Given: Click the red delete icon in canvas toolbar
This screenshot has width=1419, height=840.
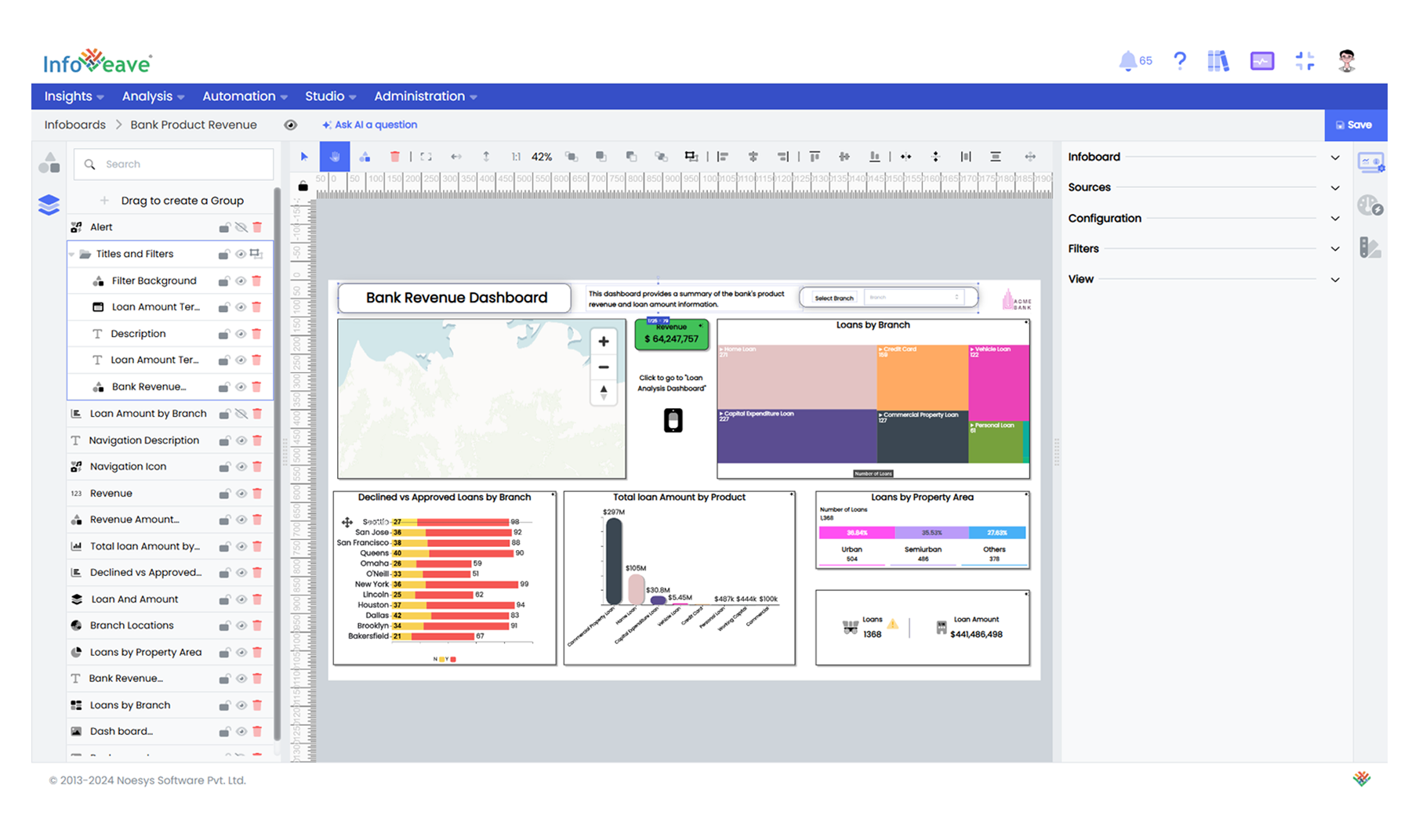Looking at the screenshot, I should click(x=395, y=157).
